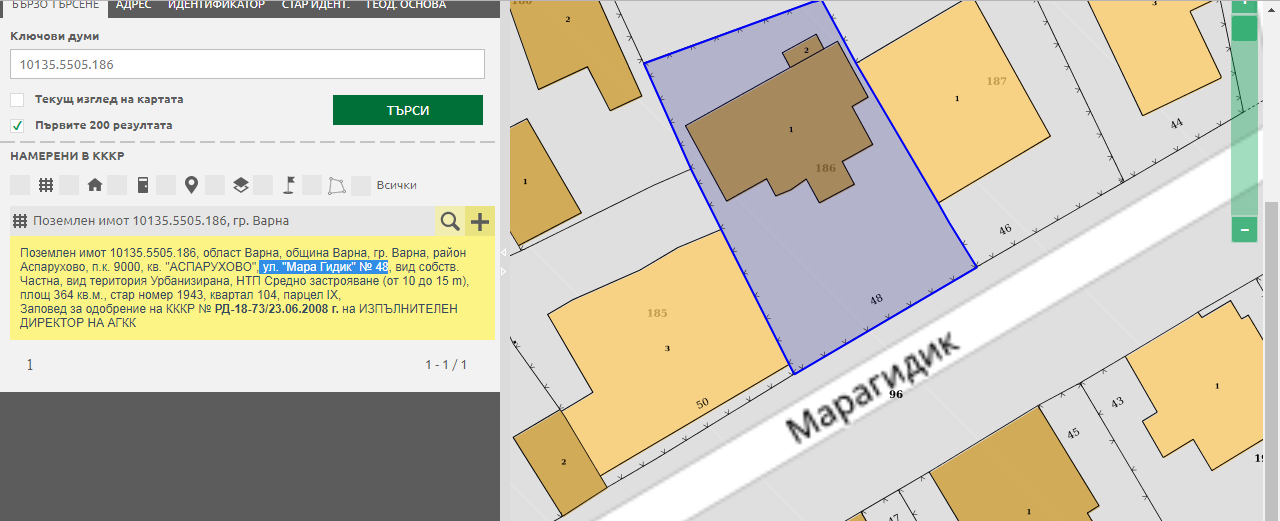Click the building (house) filter icon
Image resolution: width=1280 pixels, height=521 pixels.
point(95,185)
